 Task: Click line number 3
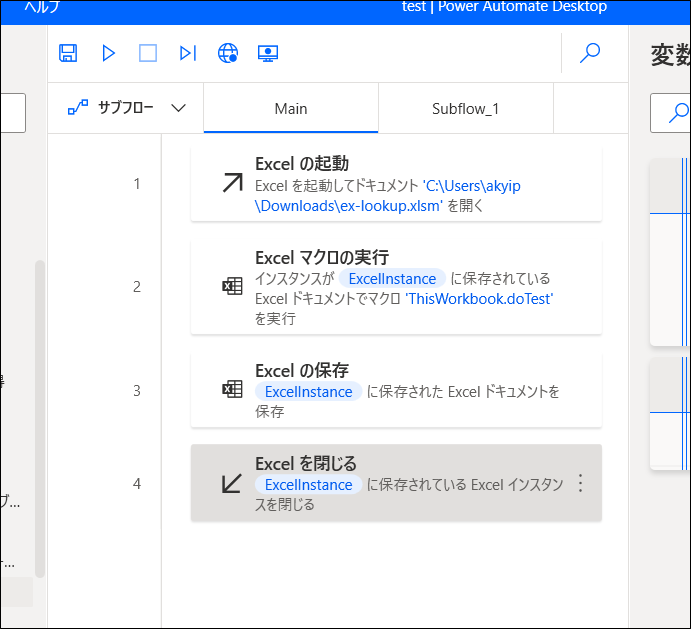pos(137,391)
